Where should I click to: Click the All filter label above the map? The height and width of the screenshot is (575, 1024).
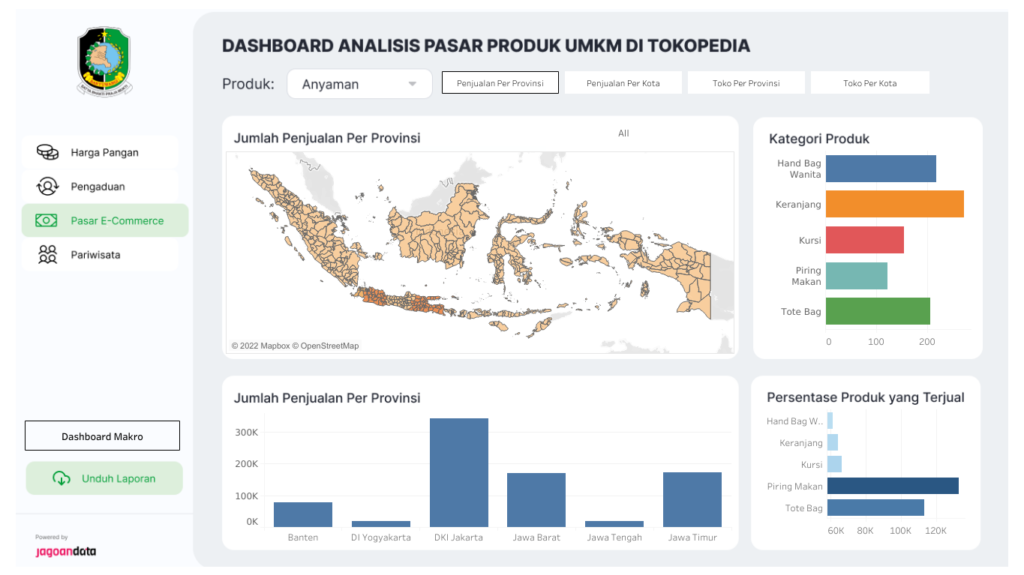pyautogui.click(x=624, y=133)
